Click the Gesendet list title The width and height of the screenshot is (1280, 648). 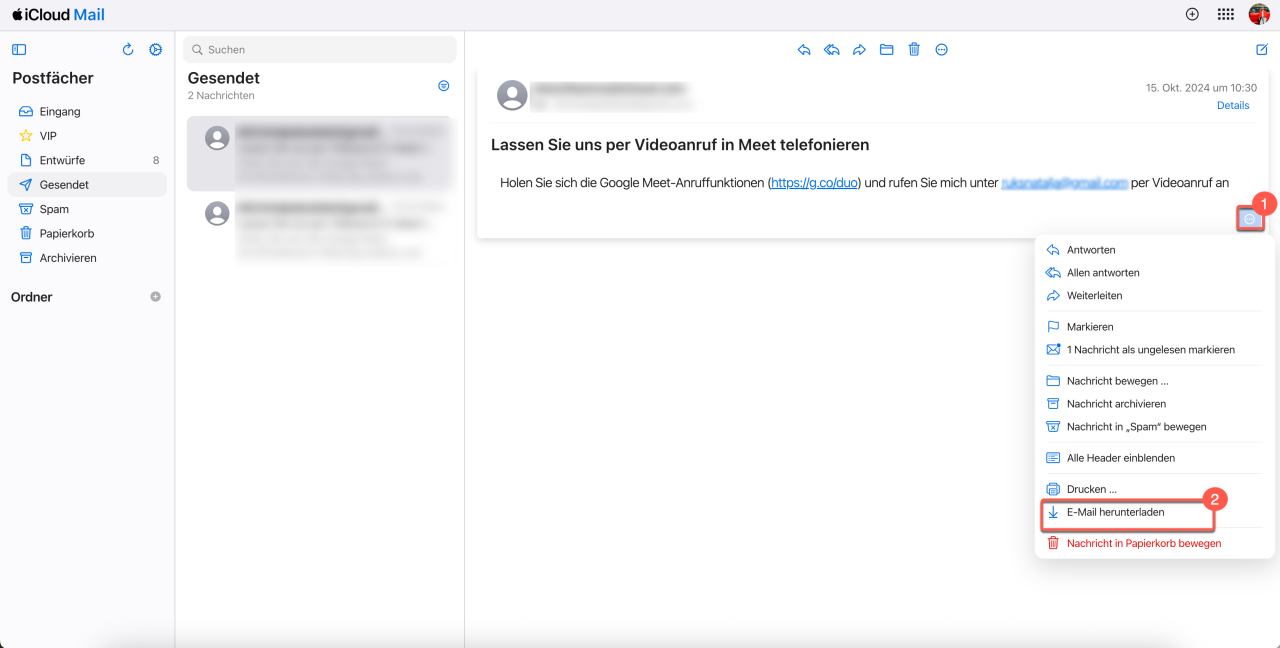[x=224, y=78]
